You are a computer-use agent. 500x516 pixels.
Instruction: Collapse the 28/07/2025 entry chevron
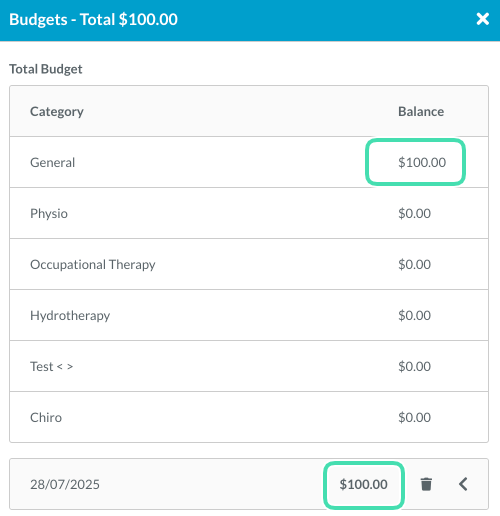pyautogui.click(x=463, y=484)
